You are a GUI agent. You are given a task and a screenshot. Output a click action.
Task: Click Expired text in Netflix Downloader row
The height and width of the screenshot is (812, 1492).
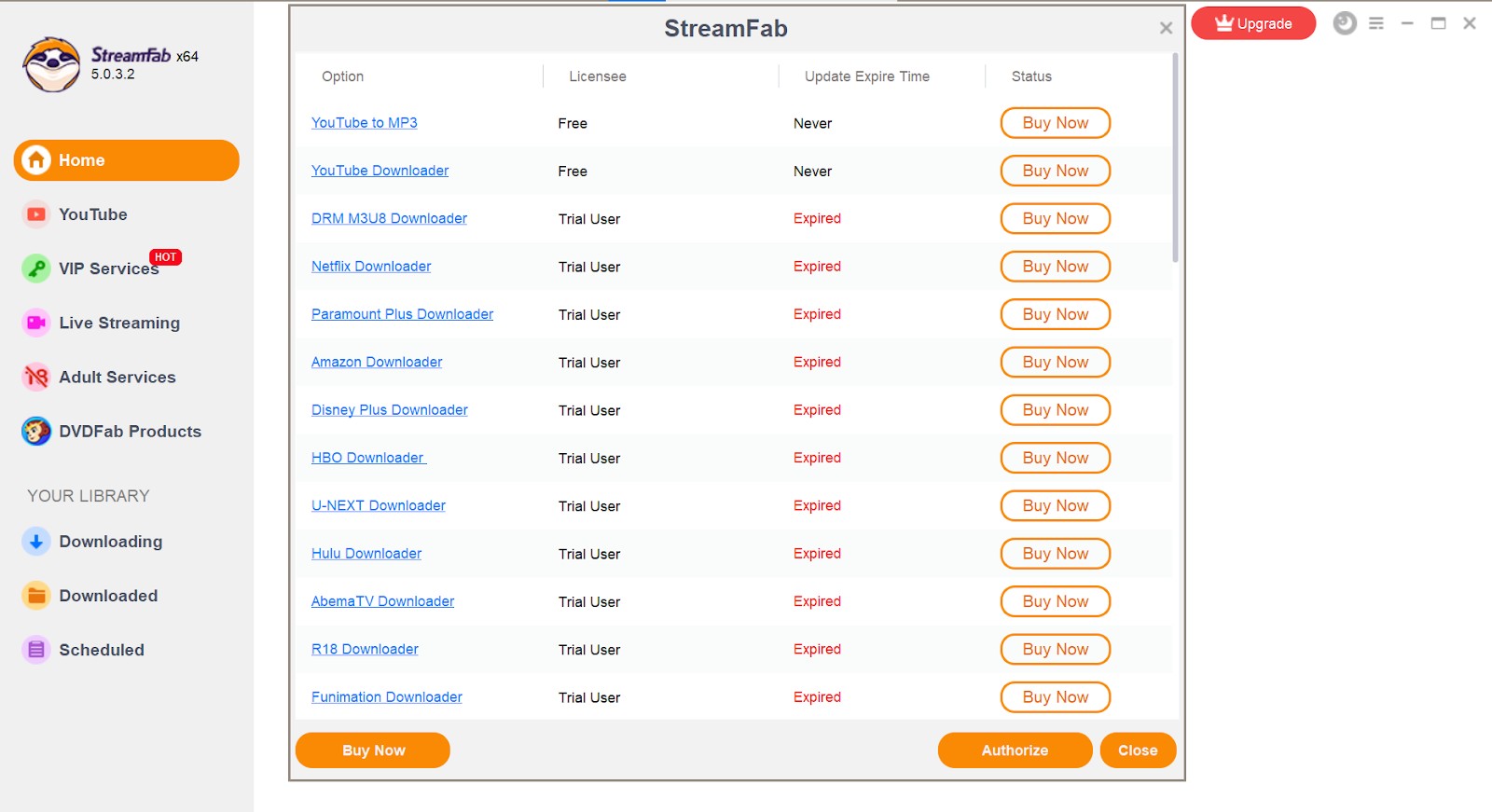tap(817, 267)
